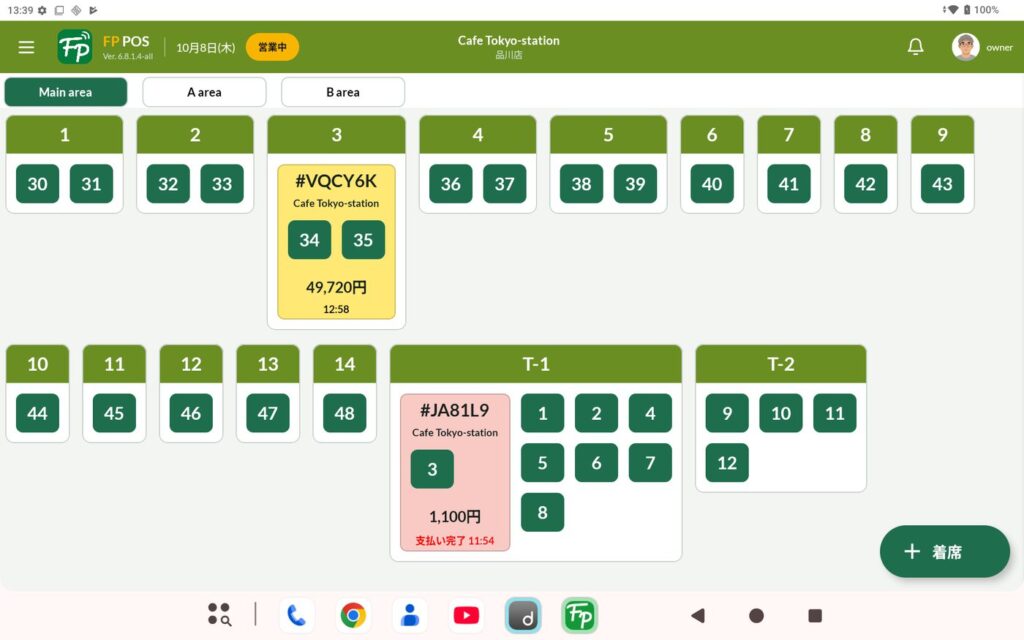Select seat 6 in table T-1
Image resolution: width=1024 pixels, height=640 pixels.
coord(596,462)
